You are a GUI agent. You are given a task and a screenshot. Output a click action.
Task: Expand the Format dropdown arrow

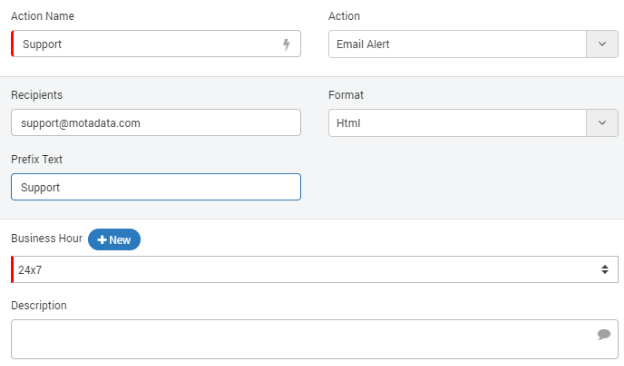602,123
